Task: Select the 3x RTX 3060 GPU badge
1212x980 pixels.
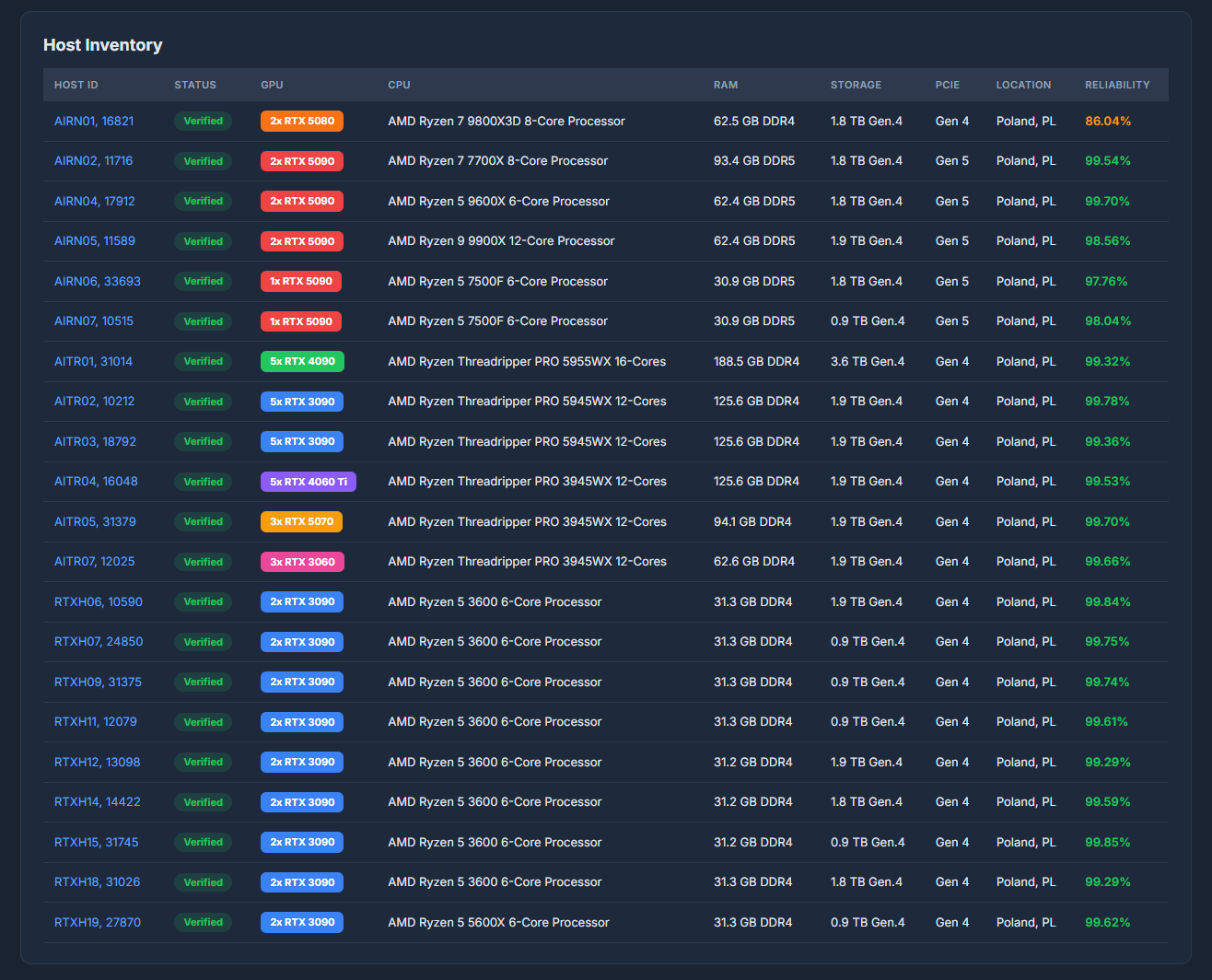Action: point(302,561)
